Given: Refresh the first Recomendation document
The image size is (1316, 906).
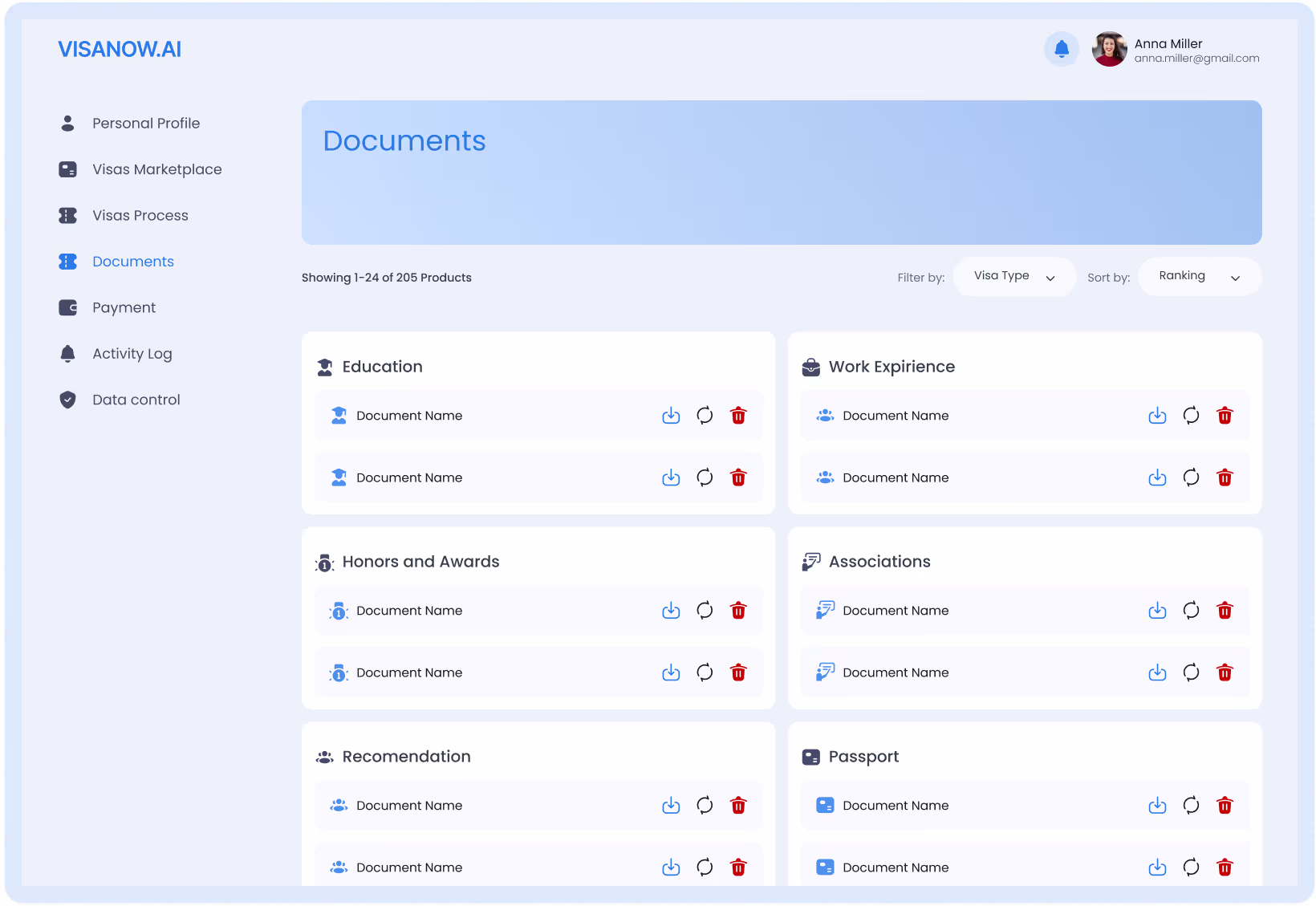Looking at the screenshot, I should pyautogui.click(x=705, y=806).
